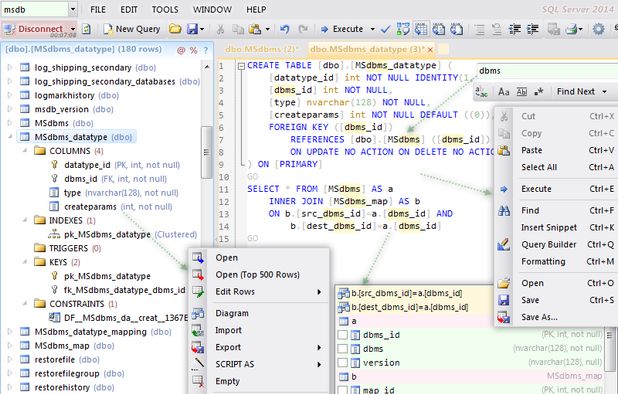Image resolution: width=618 pixels, height=394 pixels.
Task: Open the save options dropdown arrow
Action: [x=202, y=29]
